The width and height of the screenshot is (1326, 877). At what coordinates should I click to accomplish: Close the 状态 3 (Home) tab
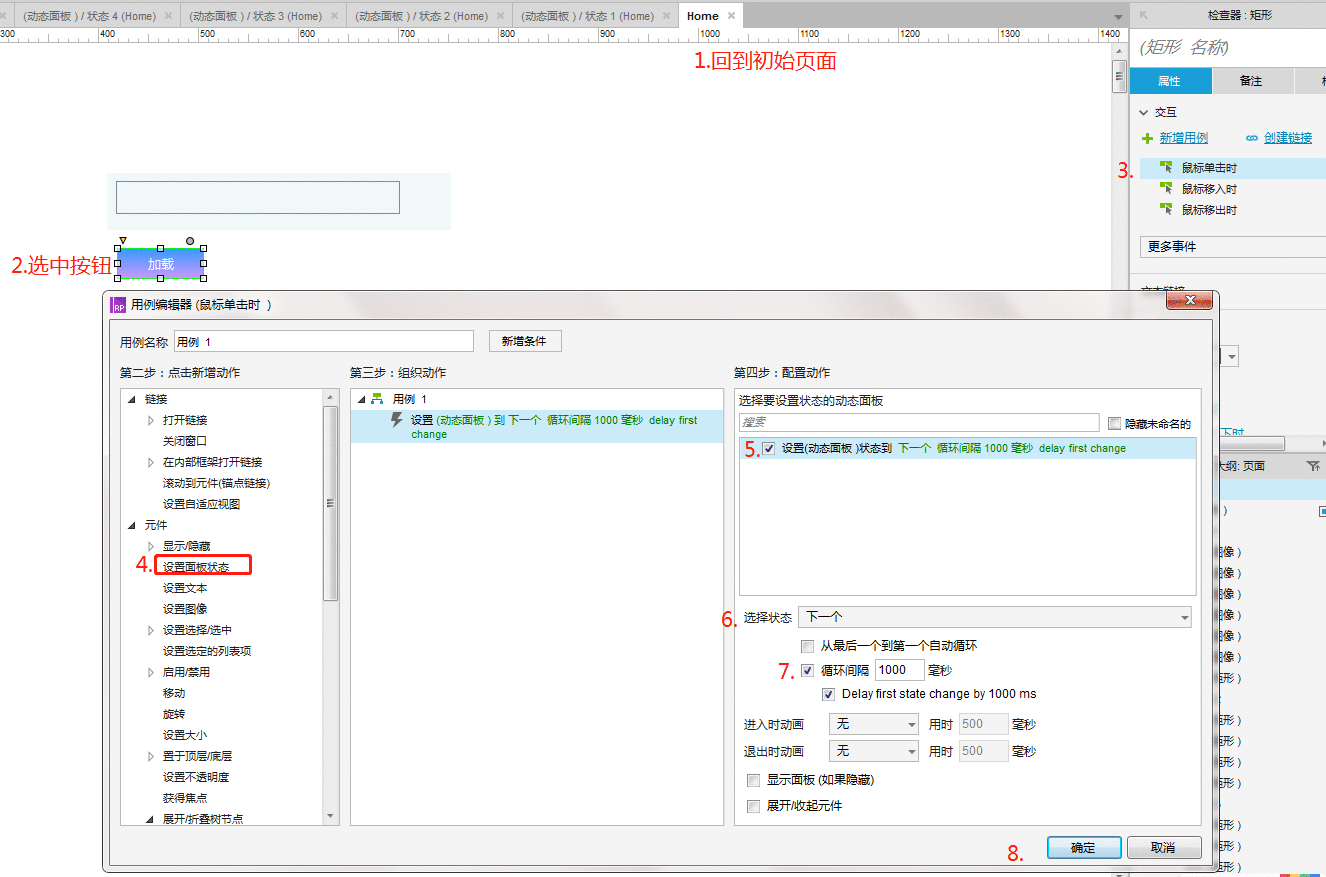click(x=333, y=16)
